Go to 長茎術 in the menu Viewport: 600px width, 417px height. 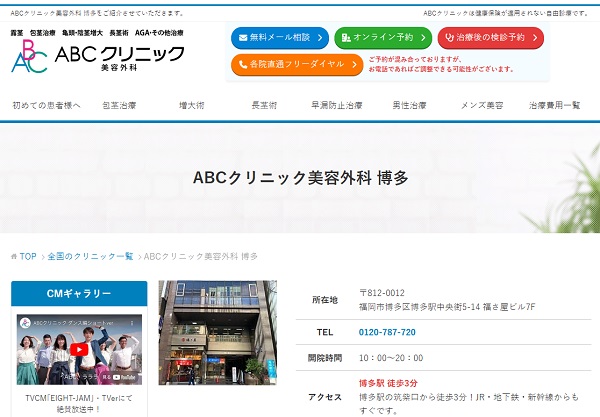point(264,105)
